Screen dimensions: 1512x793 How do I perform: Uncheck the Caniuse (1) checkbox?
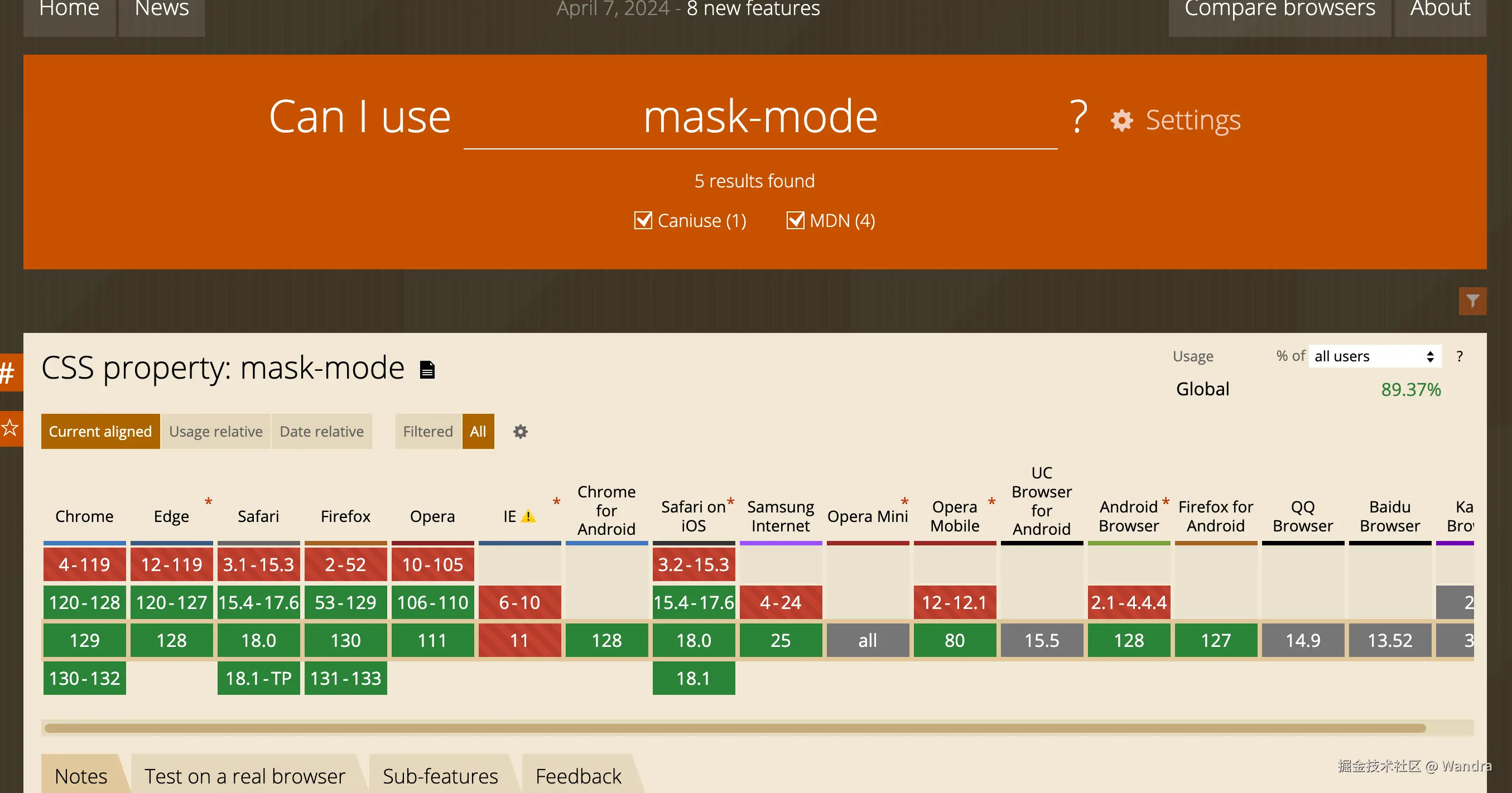(x=643, y=220)
